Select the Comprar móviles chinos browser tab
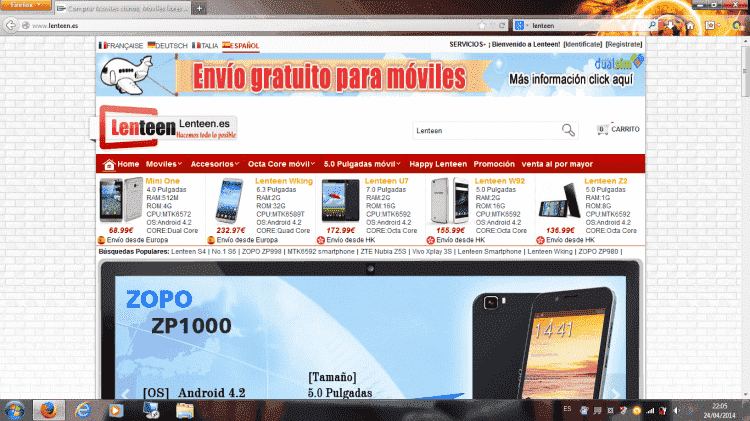This screenshot has width=750, height=421. (122, 8)
